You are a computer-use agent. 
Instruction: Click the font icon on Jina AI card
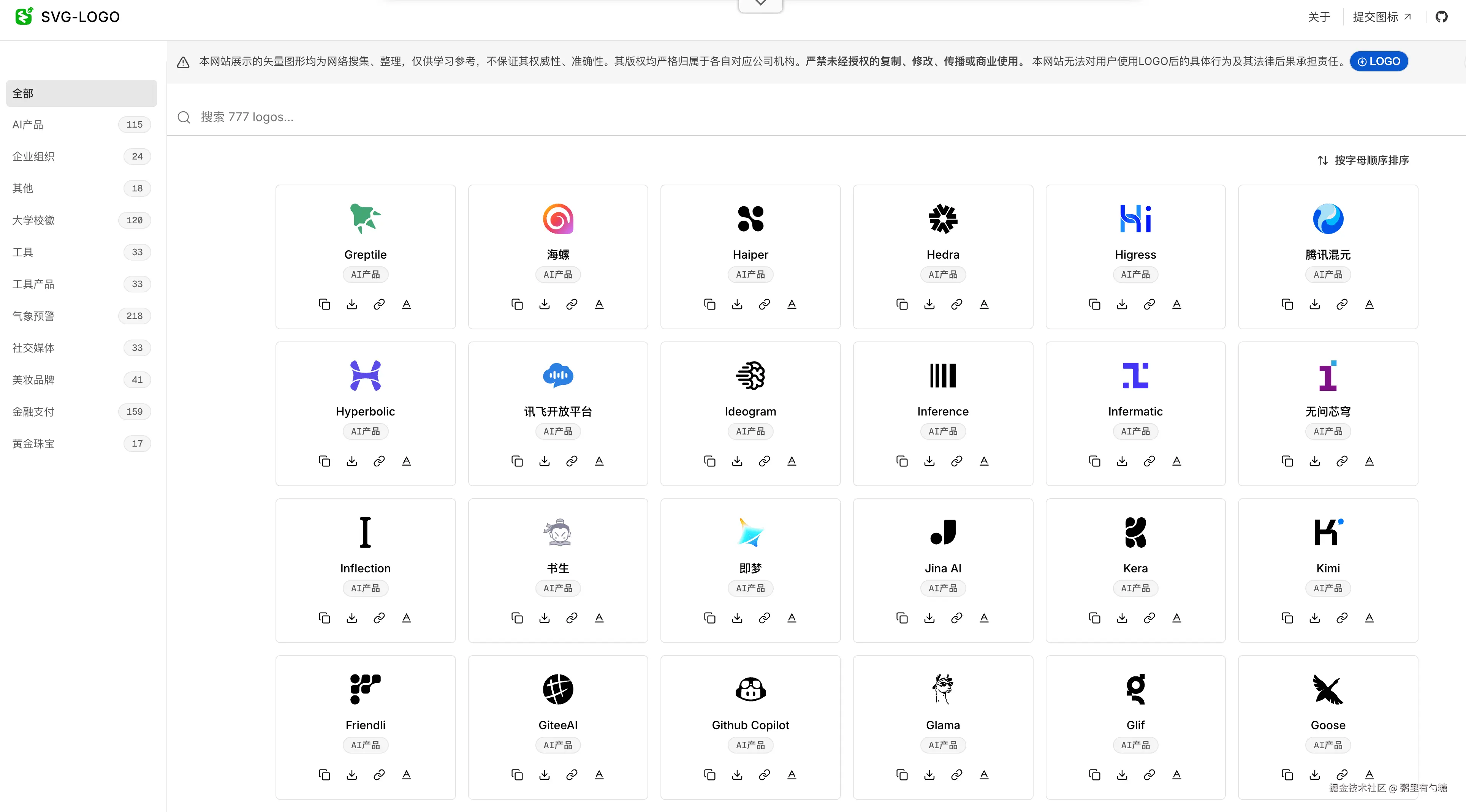click(984, 618)
